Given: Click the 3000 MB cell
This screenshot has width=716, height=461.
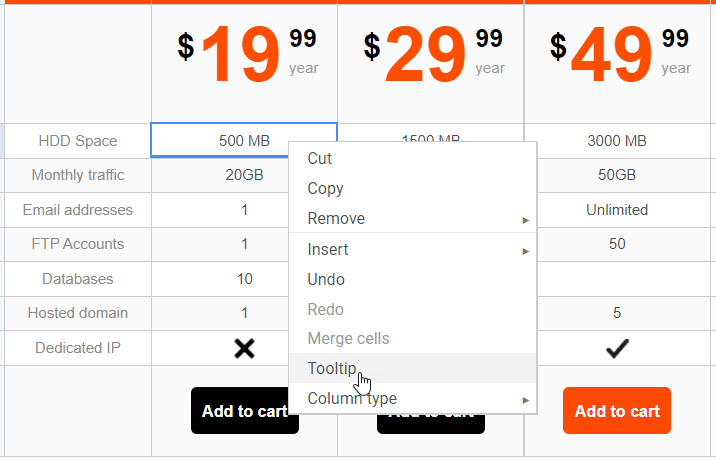Looking at the screenshot, I should 617,141.
